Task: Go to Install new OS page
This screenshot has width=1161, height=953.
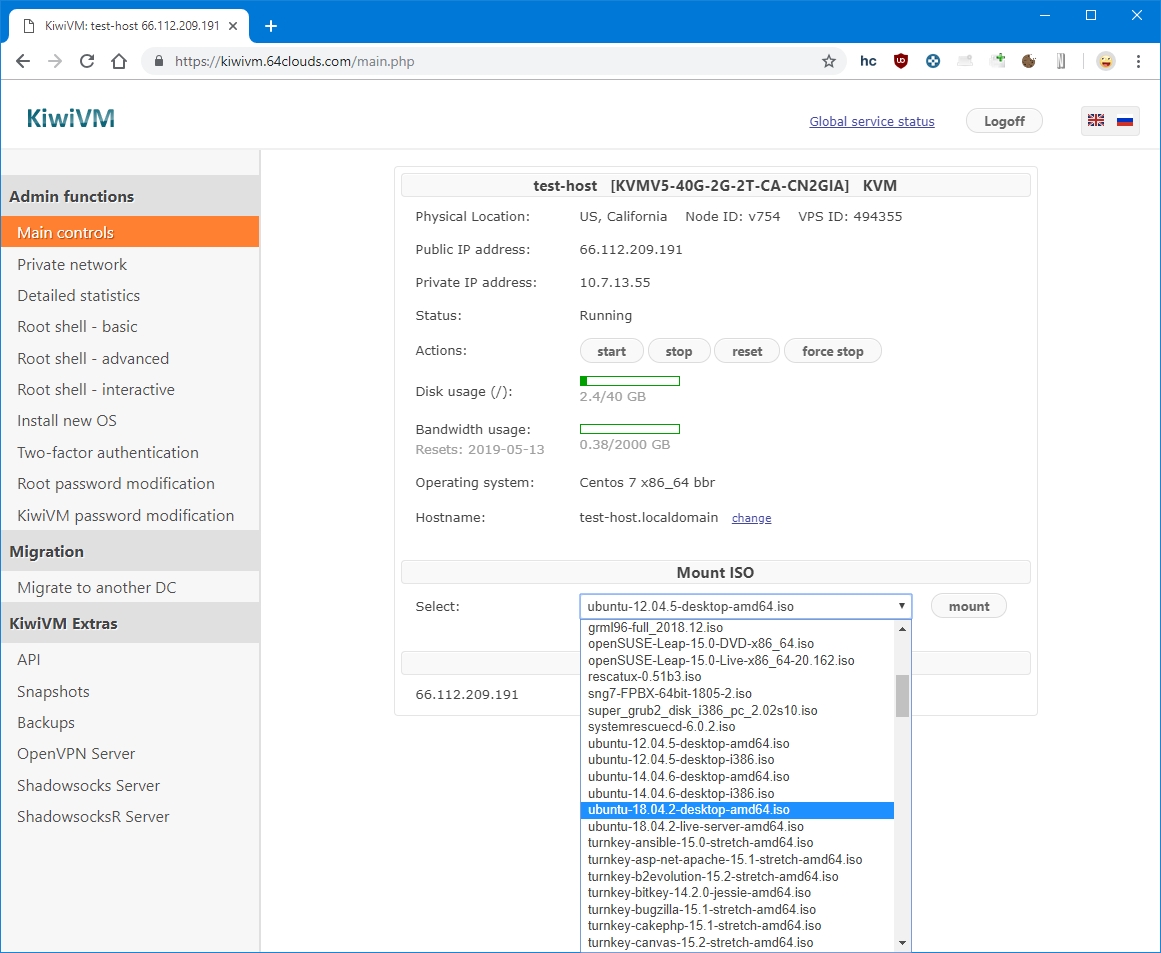Action: tap(67, 421)
